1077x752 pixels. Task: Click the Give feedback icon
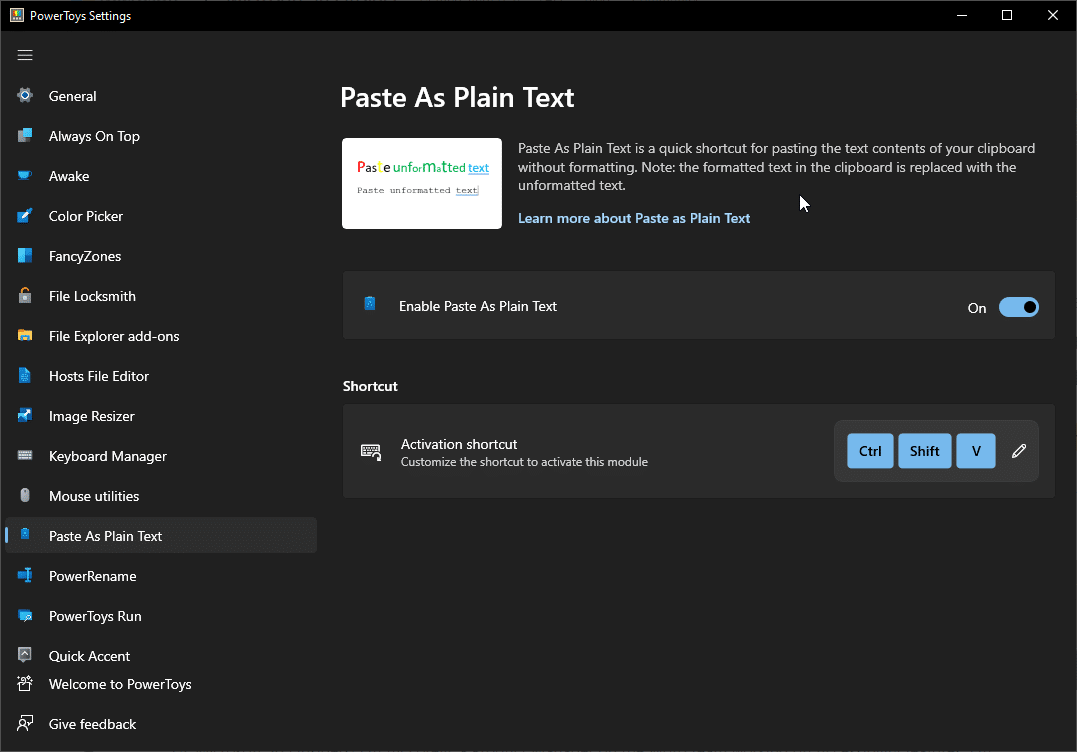[25, 723]
